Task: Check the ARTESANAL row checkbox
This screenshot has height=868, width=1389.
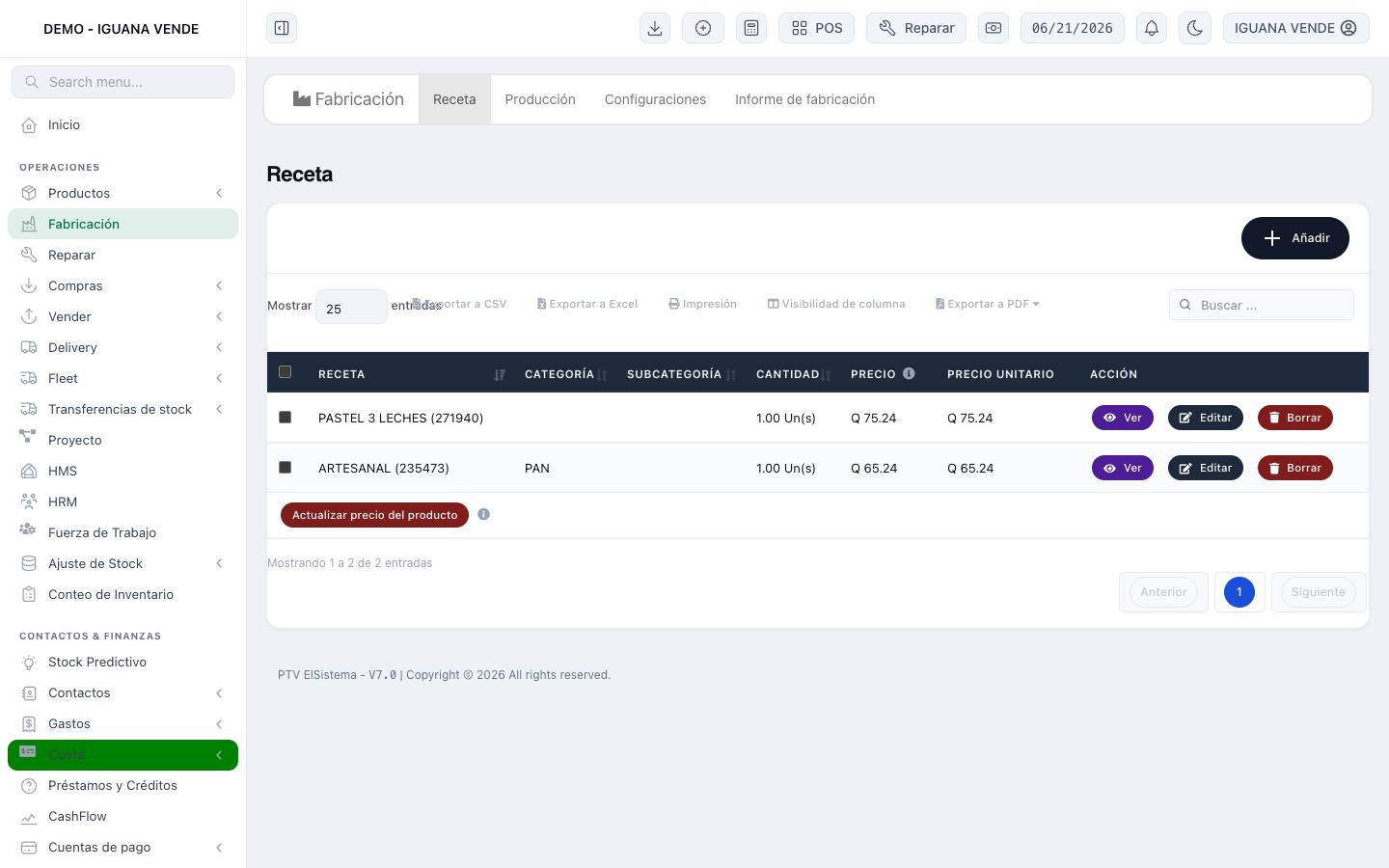Action: 285,467
